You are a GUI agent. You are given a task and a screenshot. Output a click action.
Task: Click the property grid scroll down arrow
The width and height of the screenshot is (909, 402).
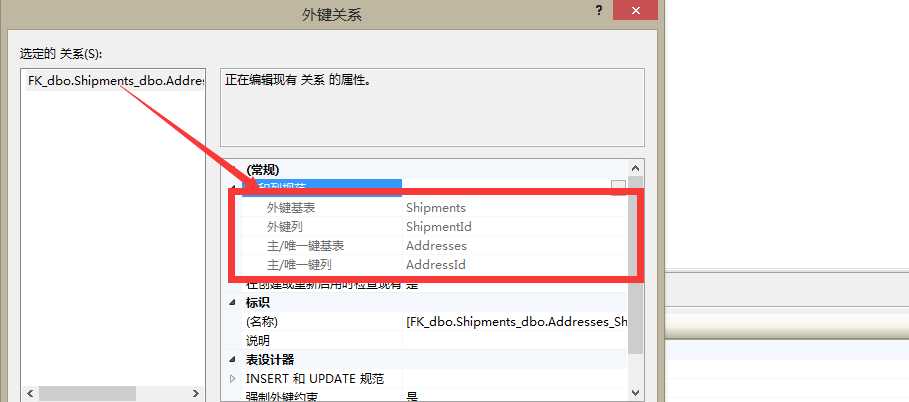tap(635, 392)
